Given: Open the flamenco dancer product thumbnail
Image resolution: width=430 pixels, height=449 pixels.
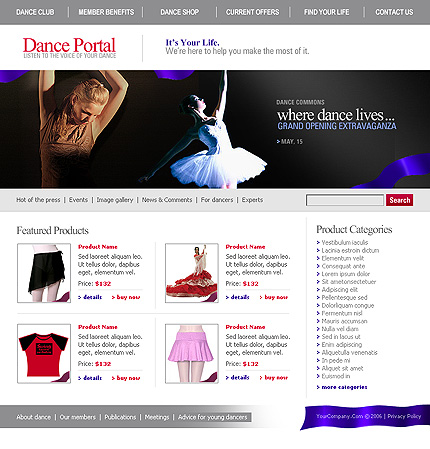Looking at the screenshot, I should pyautogui.click(x=192, y=273).
